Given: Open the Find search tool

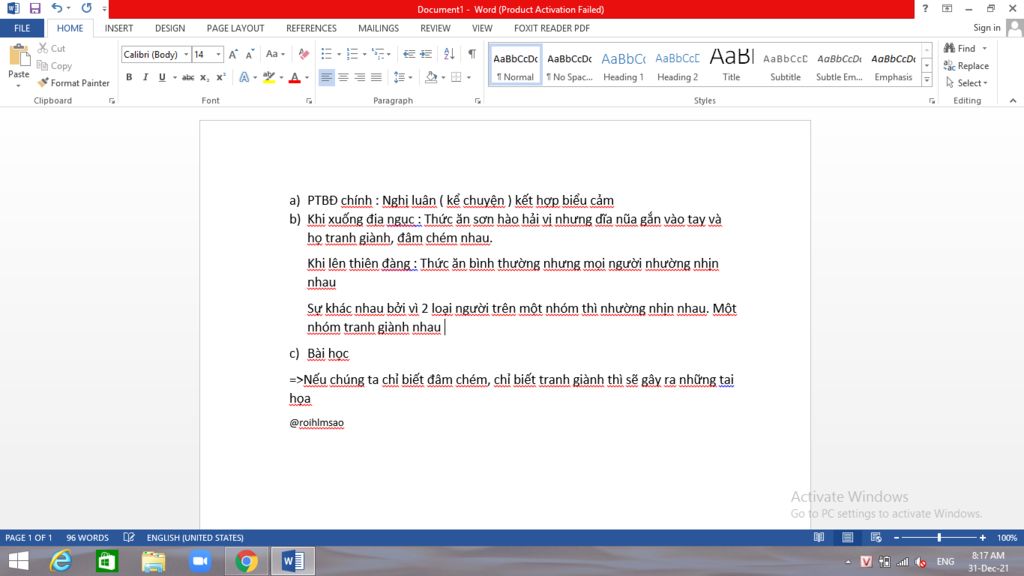Looking at the screenshot, I should 960,48.
